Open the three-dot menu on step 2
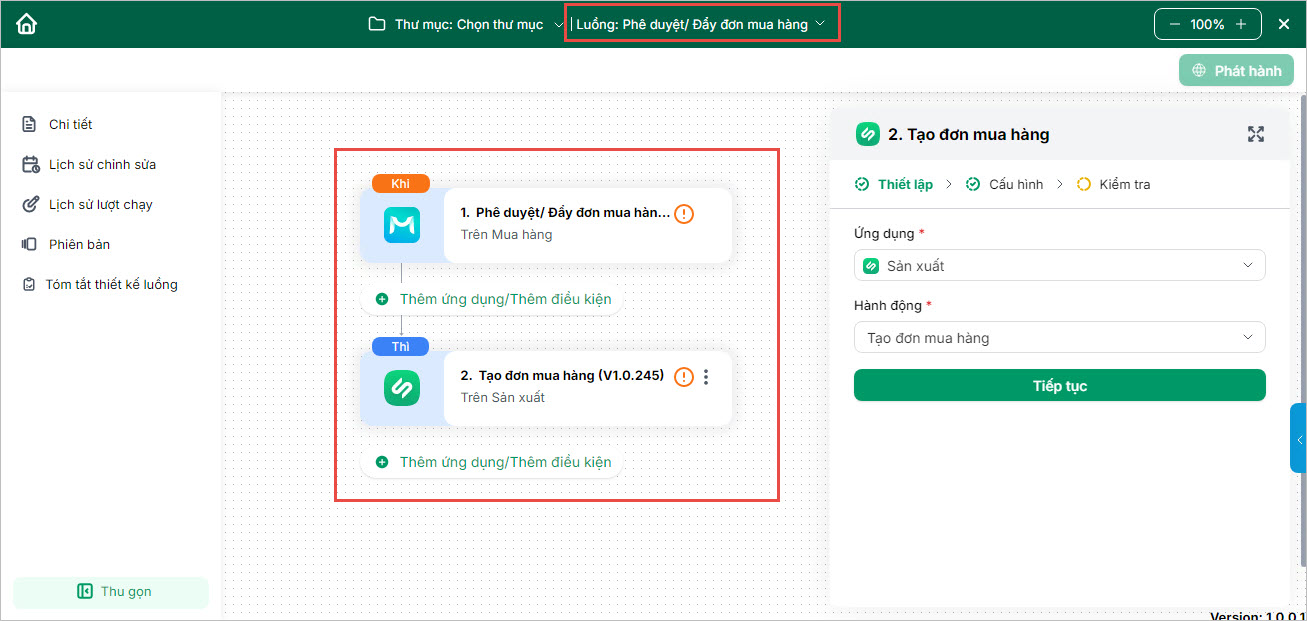The width and height of the screenshot is (1307, 621). tap(706, 377)
